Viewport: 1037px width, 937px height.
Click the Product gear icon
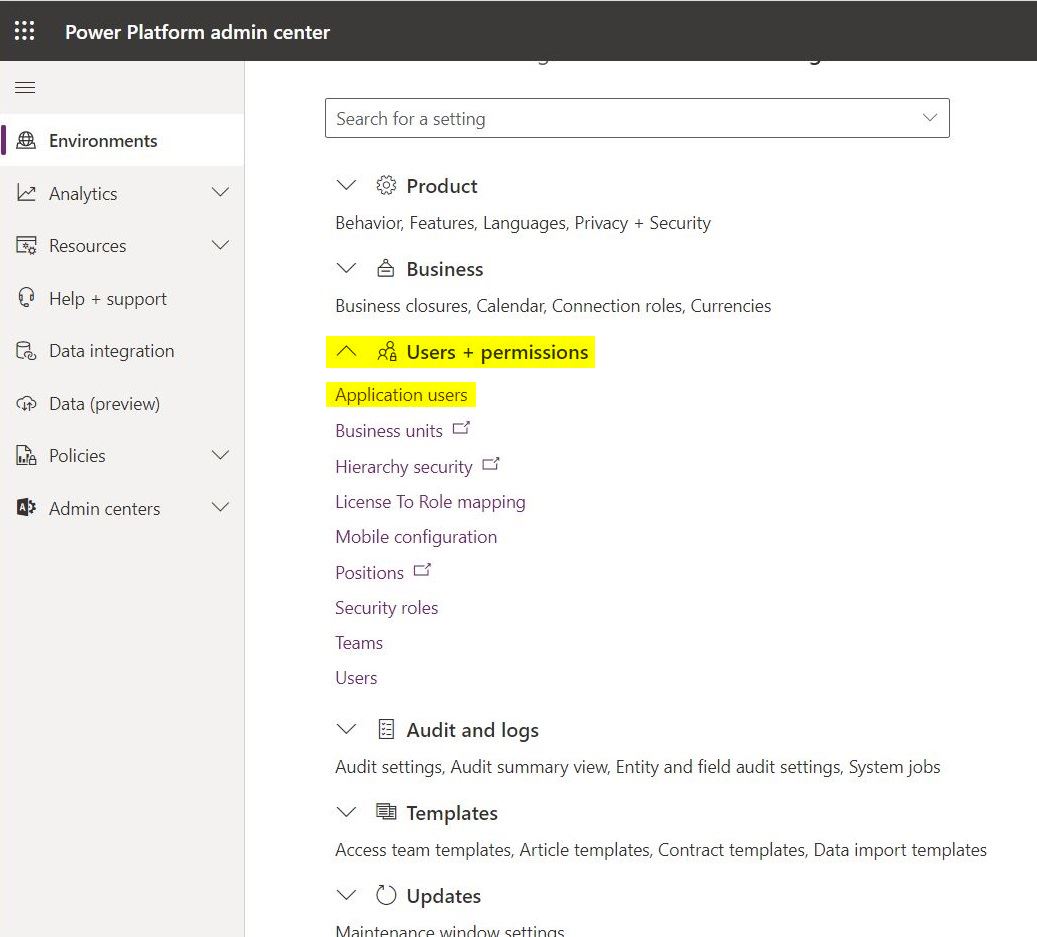pos(386,186)
